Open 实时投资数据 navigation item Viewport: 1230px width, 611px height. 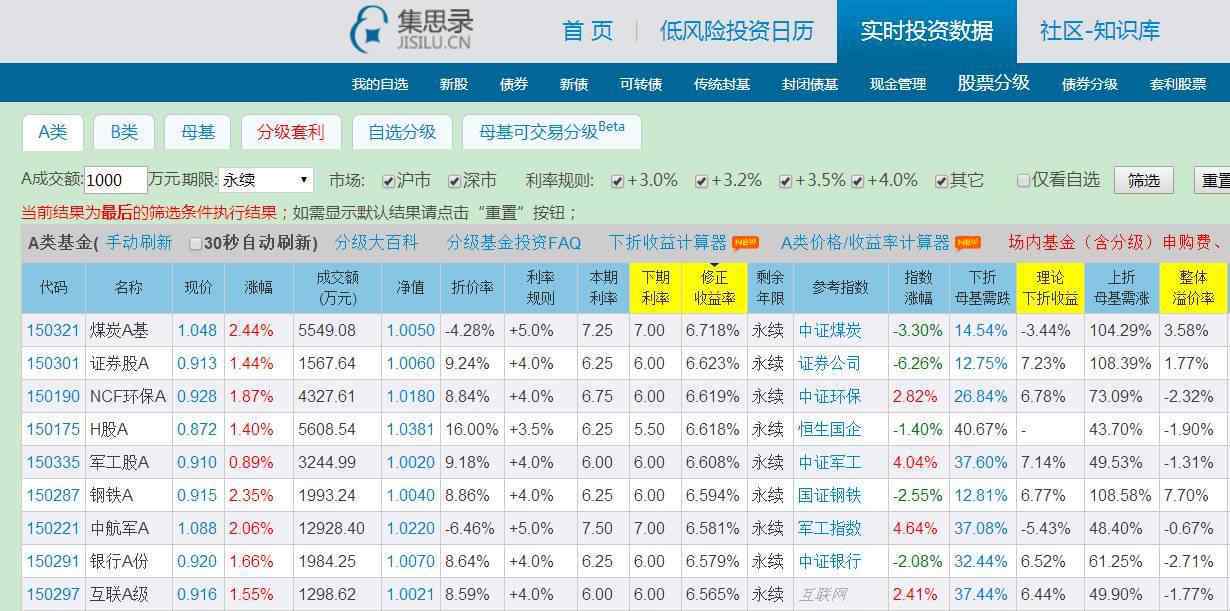click(927, 31)
